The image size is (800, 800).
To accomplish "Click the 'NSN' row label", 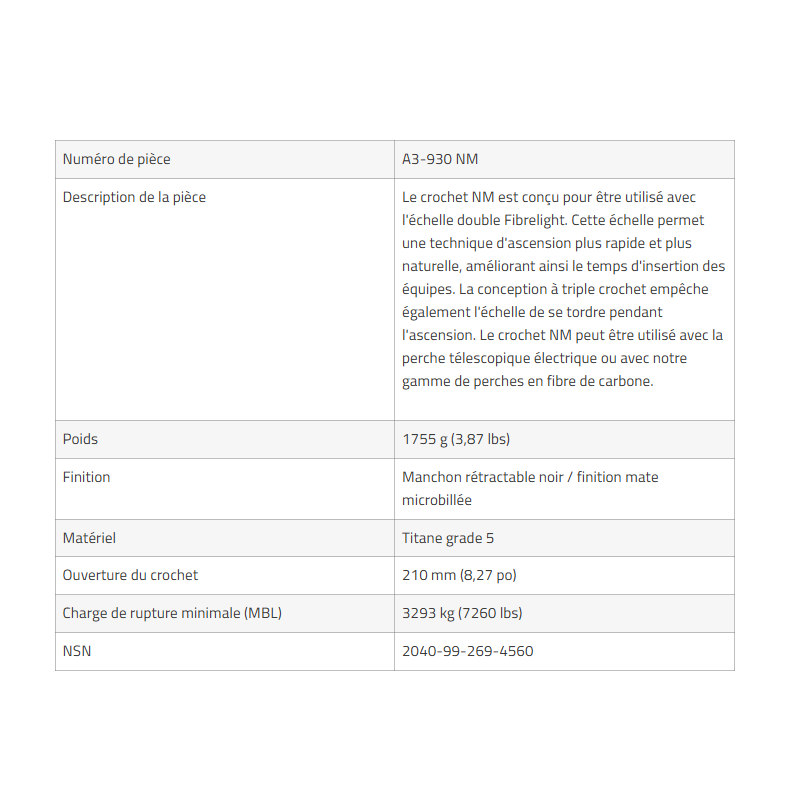I will pos(77,651).
